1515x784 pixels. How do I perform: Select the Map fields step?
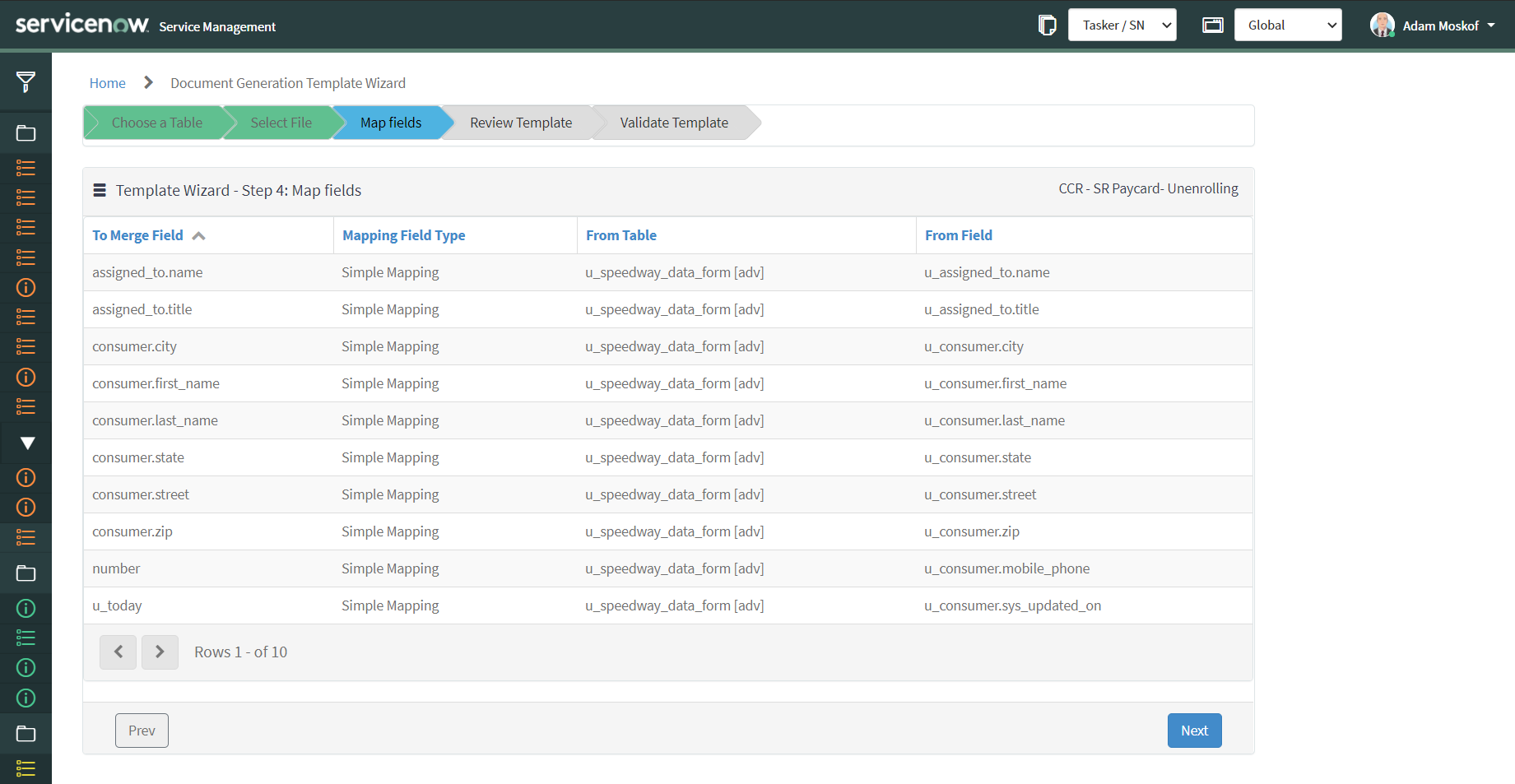391,123
